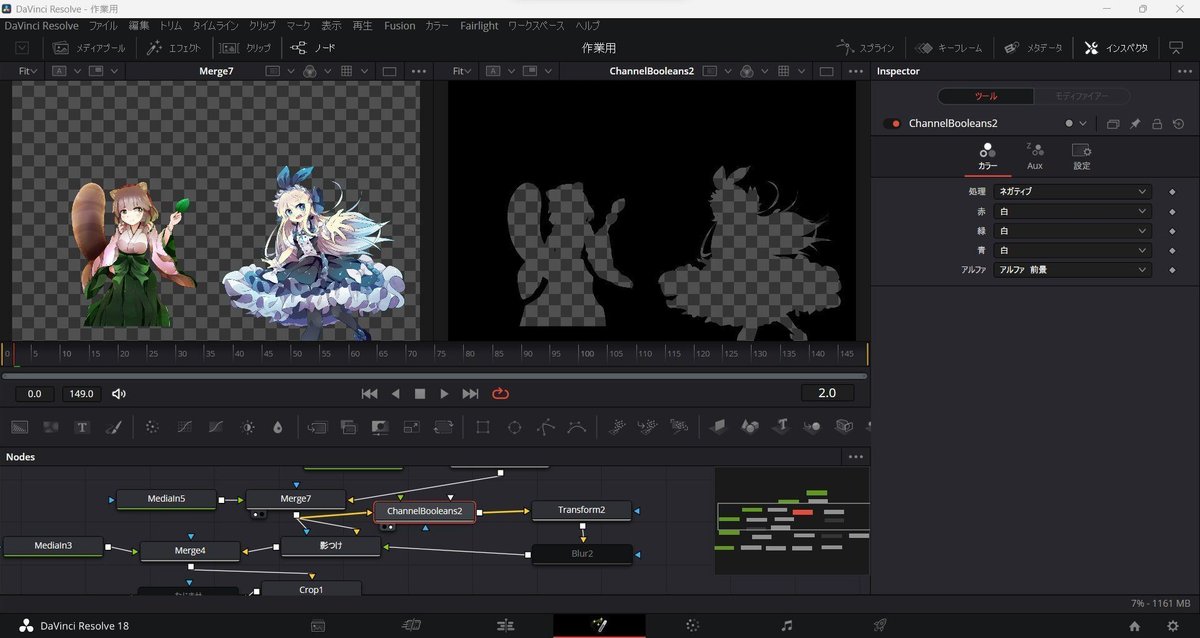Add a Polygon mask tool
The height and width of the screenshot is (638, 1200).
pyautogui.click(x=545, y=427)
